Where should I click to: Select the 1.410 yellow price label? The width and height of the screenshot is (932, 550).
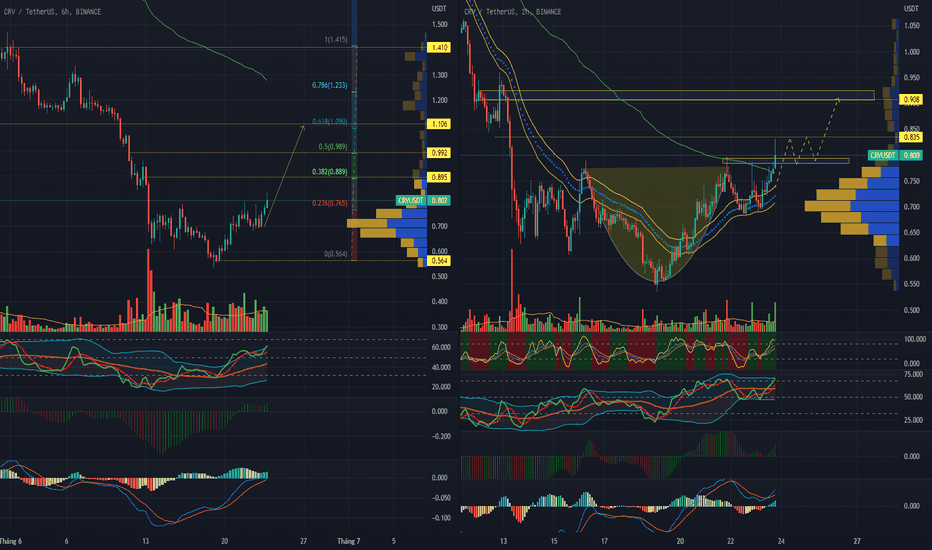pos(439,48)
